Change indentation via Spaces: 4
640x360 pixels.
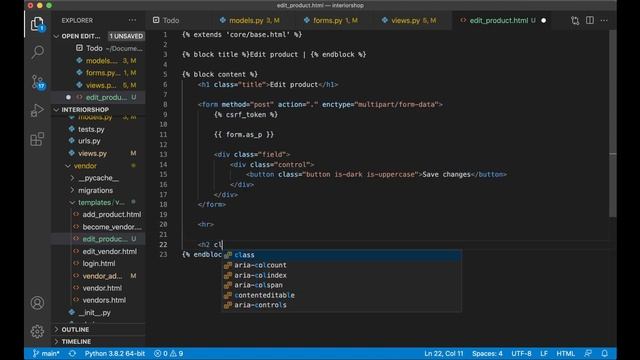487,353
